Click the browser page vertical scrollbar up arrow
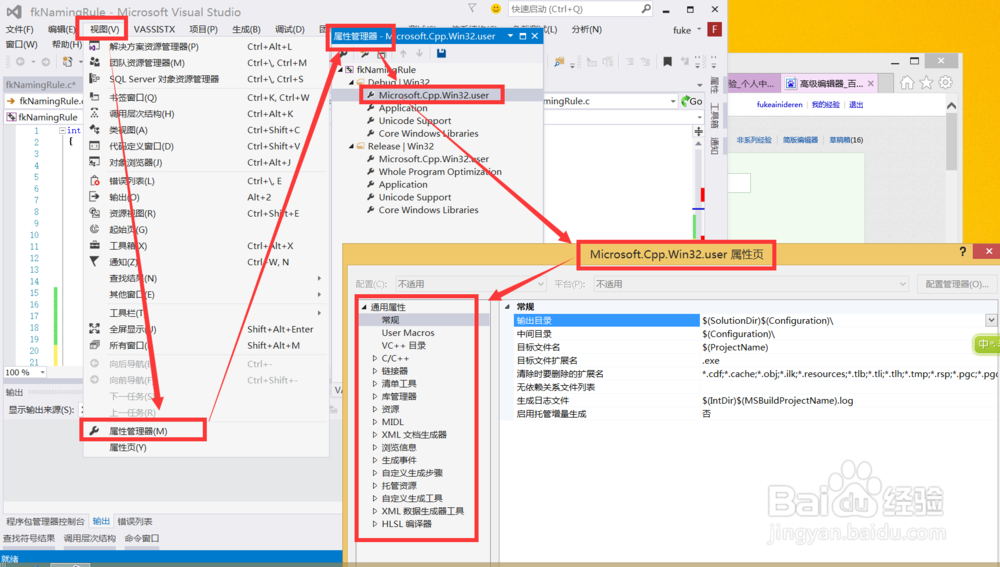 click(952, 106)
